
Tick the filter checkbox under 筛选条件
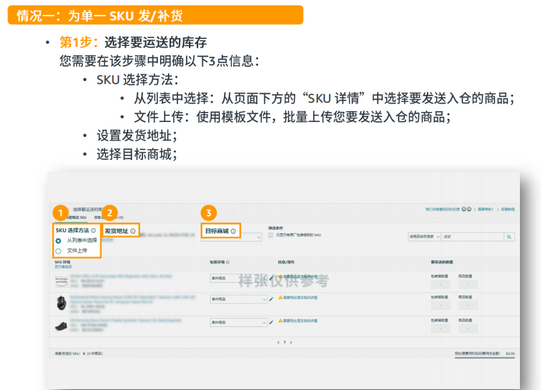[271, 235]
